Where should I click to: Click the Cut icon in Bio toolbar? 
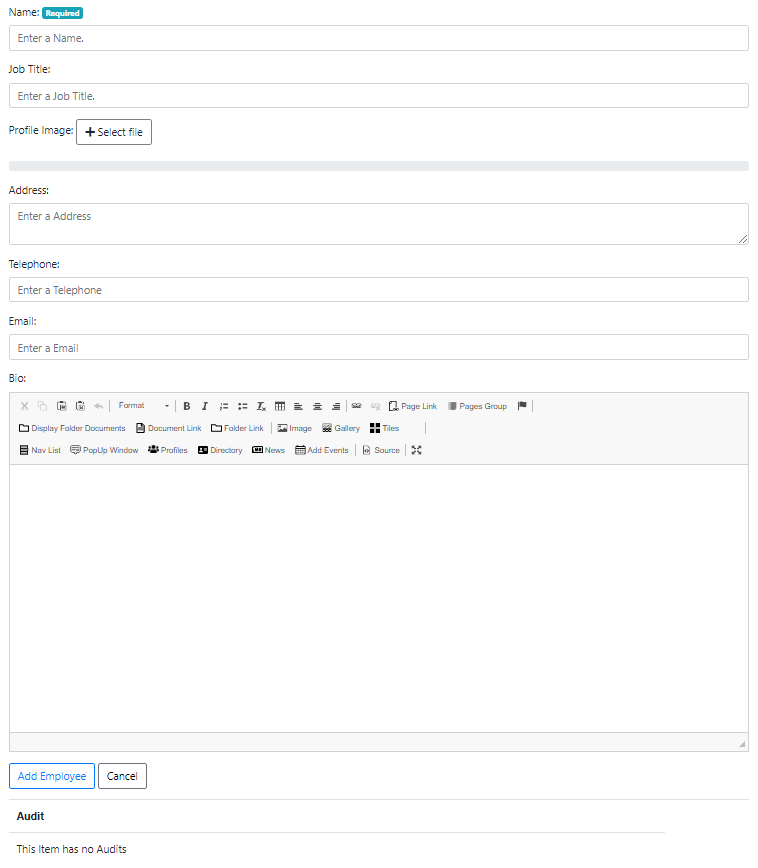[x=24, y=406]
